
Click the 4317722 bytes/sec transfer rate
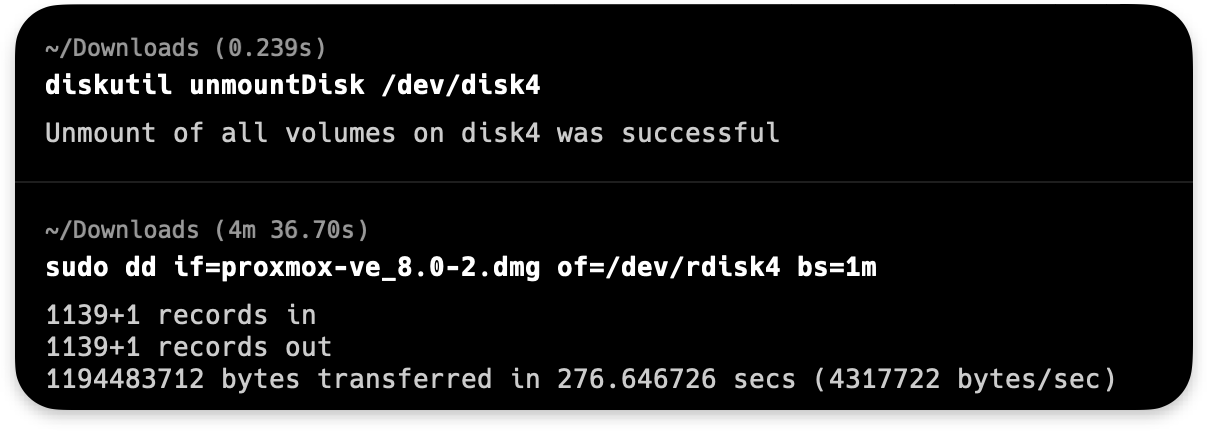click(965, 379)
